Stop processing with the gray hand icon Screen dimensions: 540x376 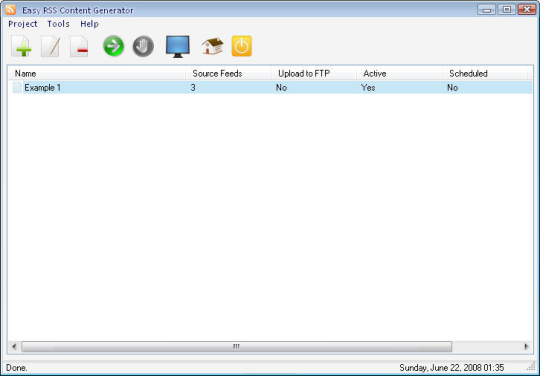click(143, 46)
